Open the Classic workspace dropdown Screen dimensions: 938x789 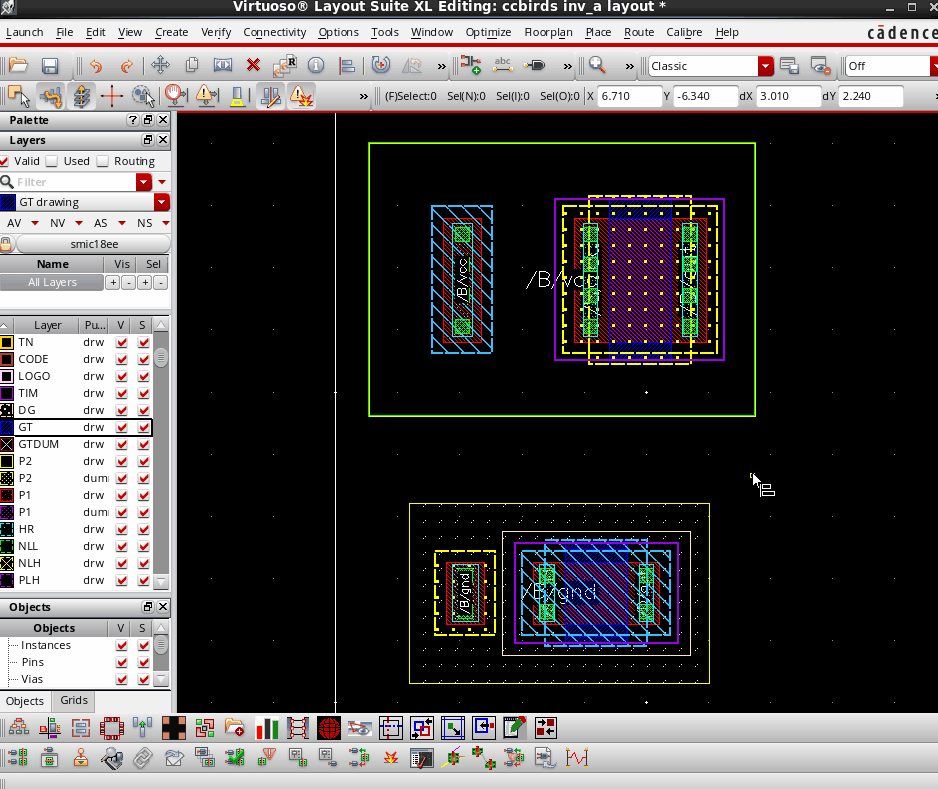pyautogui.click(x=765, y=66)
